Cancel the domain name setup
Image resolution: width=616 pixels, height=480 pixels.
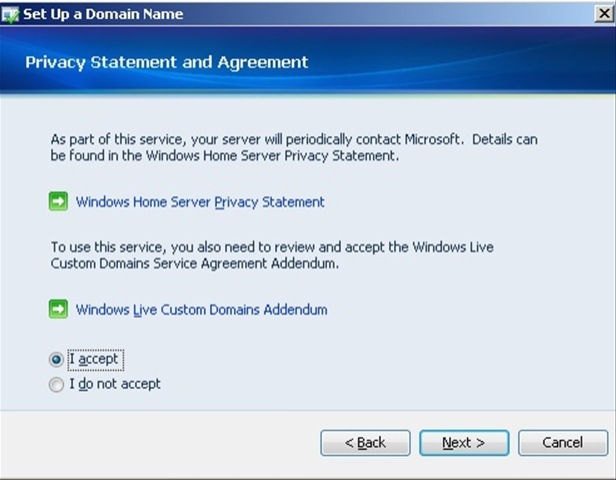click(x=563, y=443)
